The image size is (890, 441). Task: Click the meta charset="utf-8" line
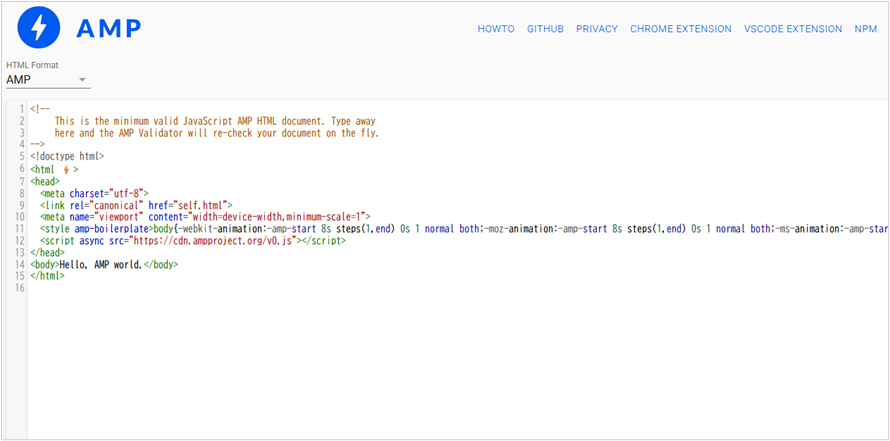pos(94,193)
